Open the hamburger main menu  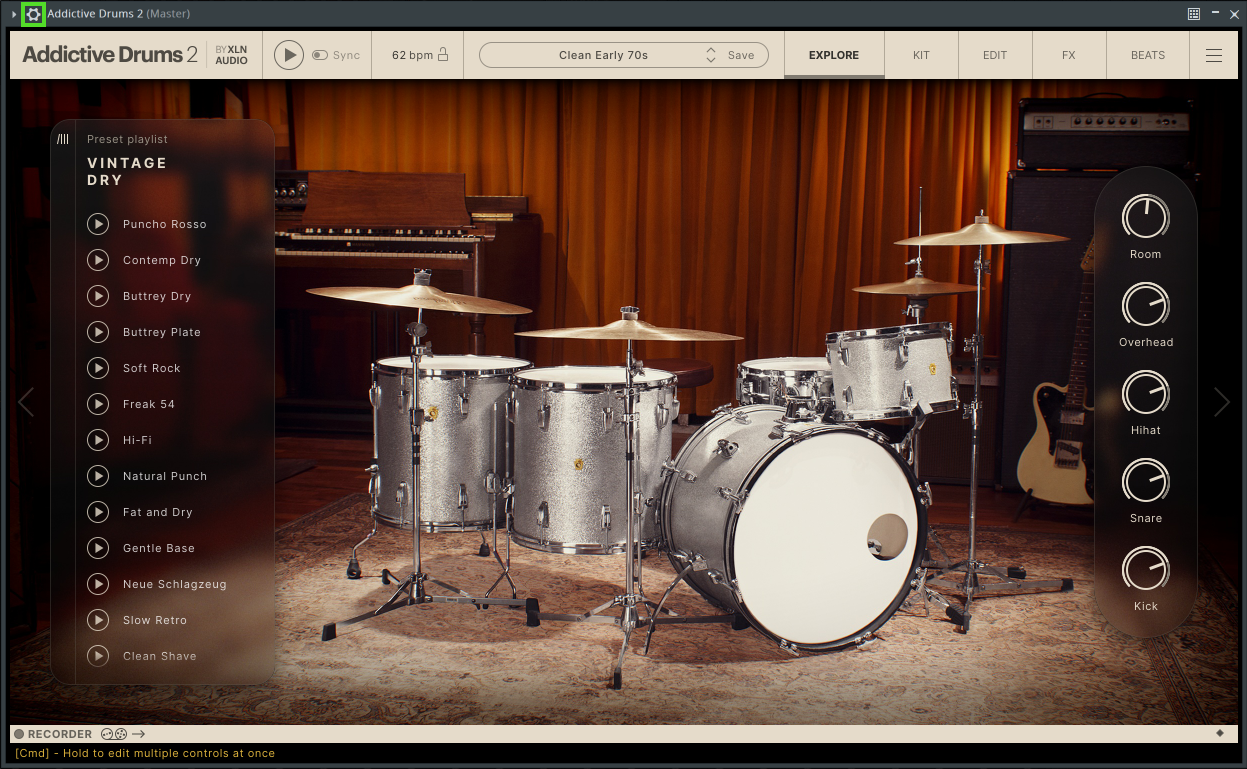tap(1214, 56)
